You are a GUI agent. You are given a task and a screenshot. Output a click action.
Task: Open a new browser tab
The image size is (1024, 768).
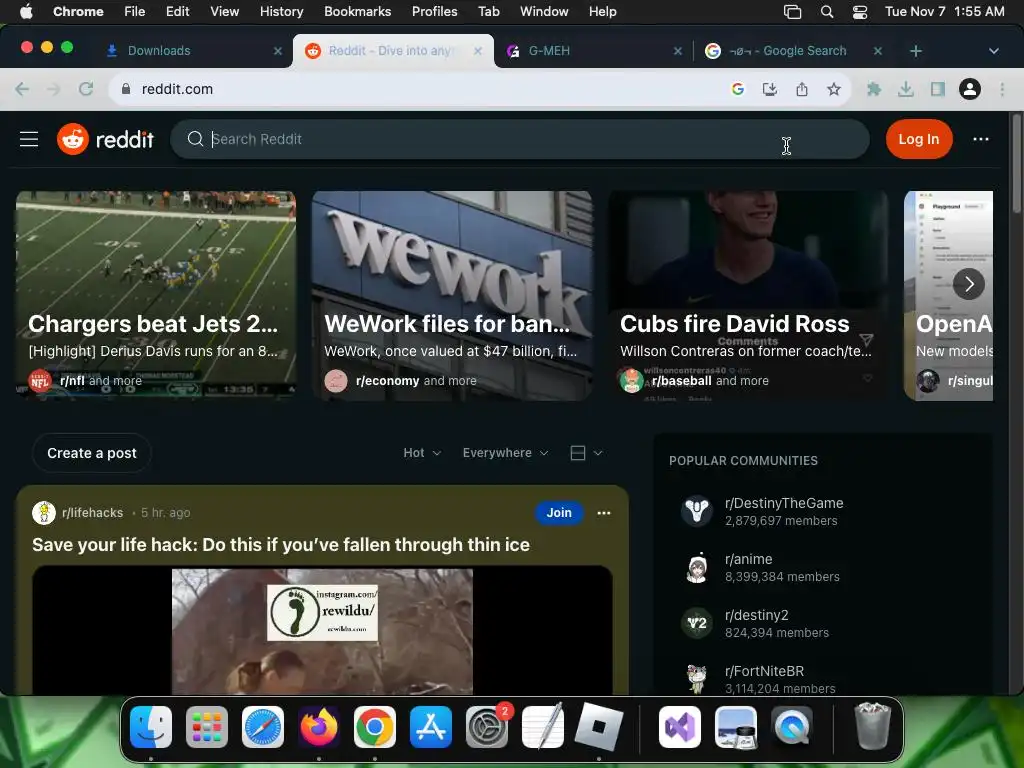pyautogui.click(x=916, y=51)
